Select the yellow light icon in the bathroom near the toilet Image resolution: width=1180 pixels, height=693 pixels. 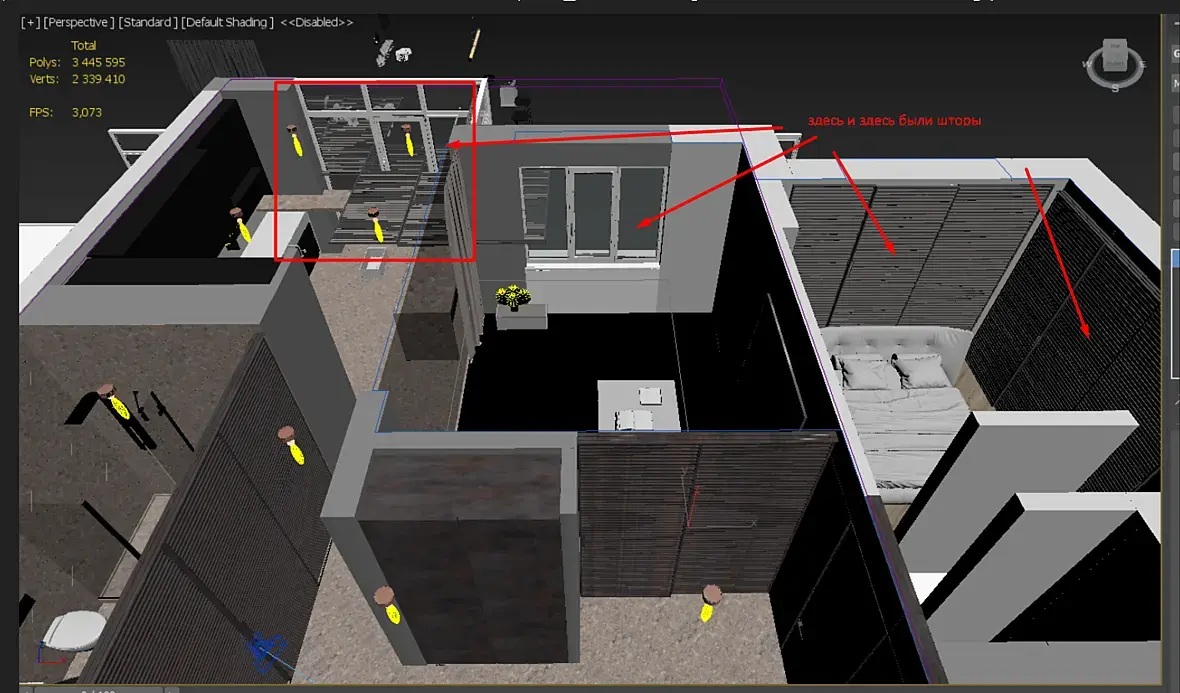116,402
